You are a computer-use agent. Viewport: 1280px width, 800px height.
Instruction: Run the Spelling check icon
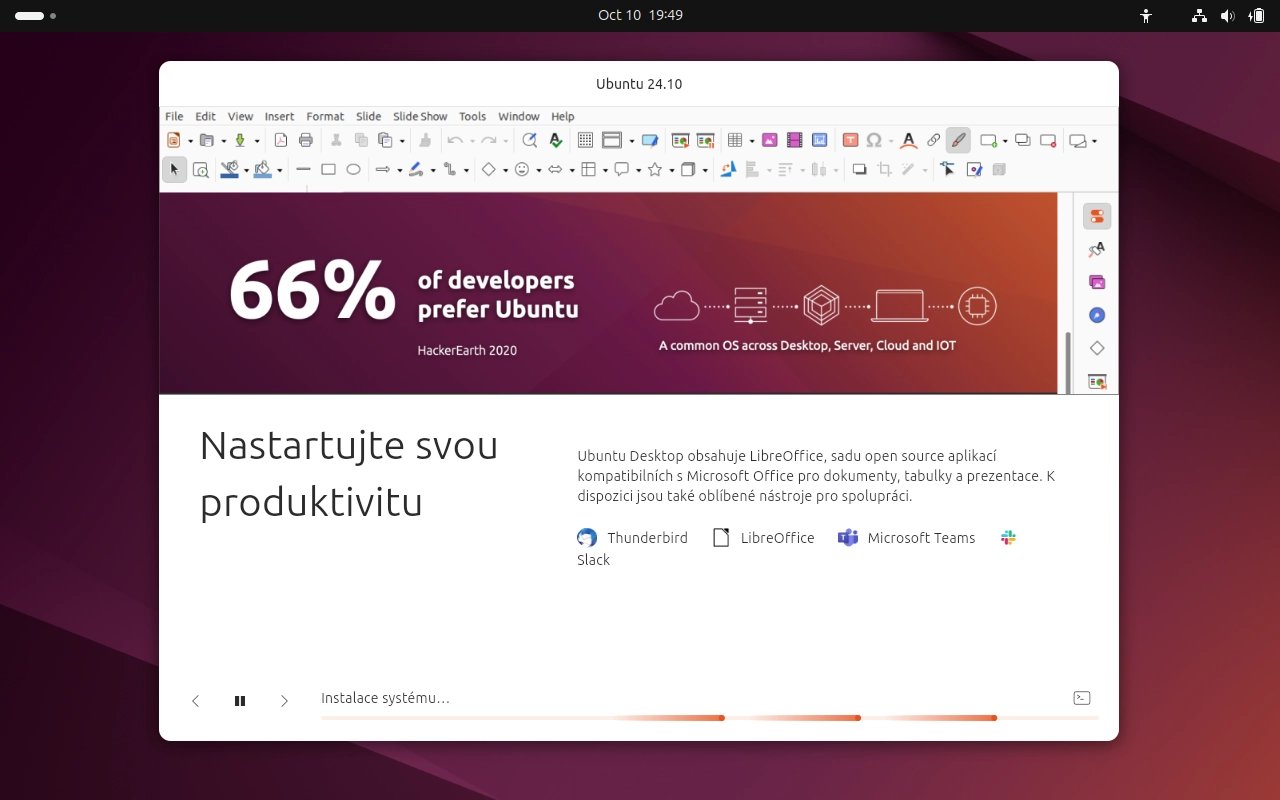[x=556, y=140]
